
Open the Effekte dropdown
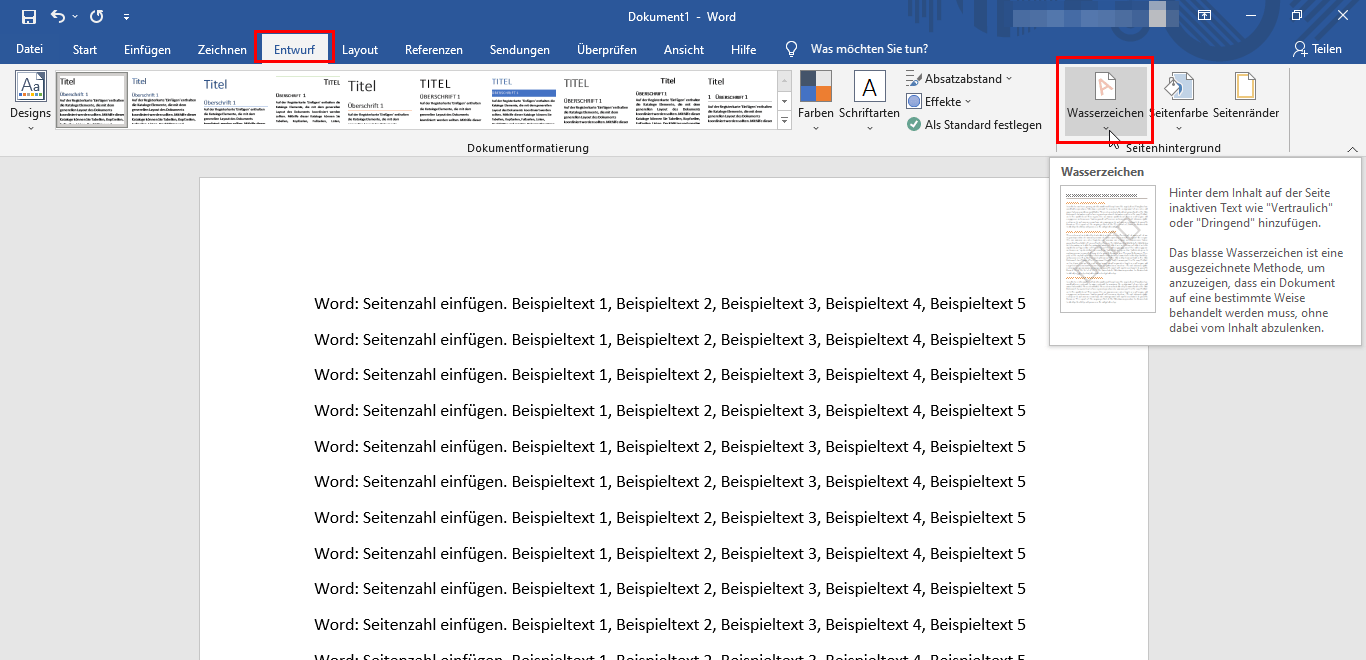[x=939, y=101]
